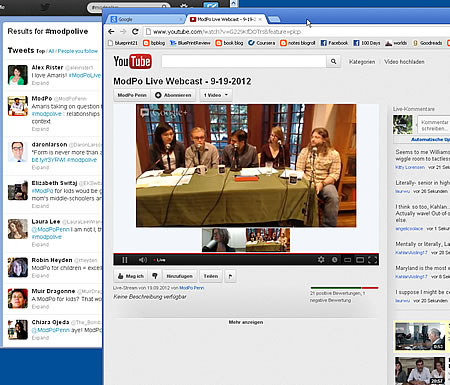The width and height of the screenshot is (450, 385).
Task: Expand daronlarson's tweet
Action: pyautogui.click(x=40, y=167)
